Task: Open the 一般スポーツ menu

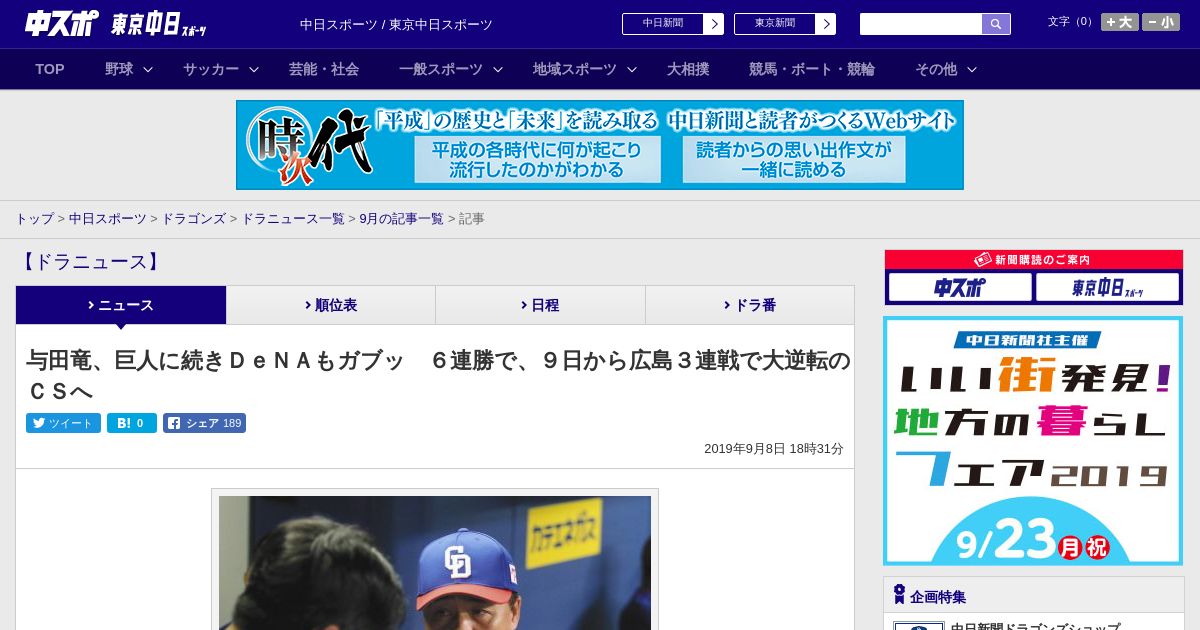Action: [441, 69]
